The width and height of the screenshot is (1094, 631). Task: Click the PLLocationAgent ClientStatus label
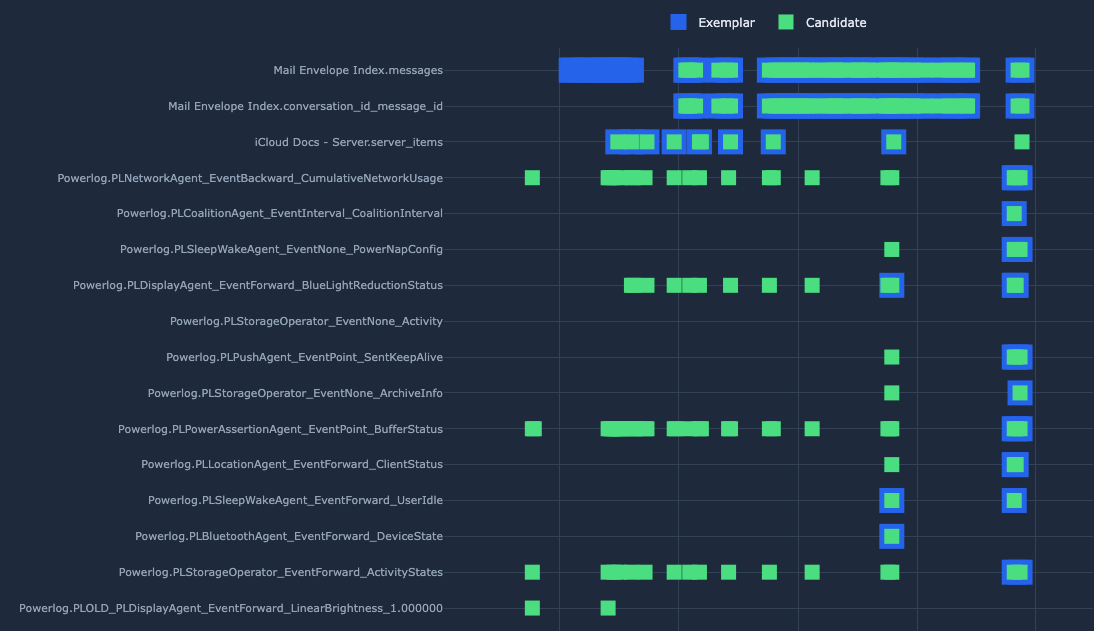pos(292,464)
